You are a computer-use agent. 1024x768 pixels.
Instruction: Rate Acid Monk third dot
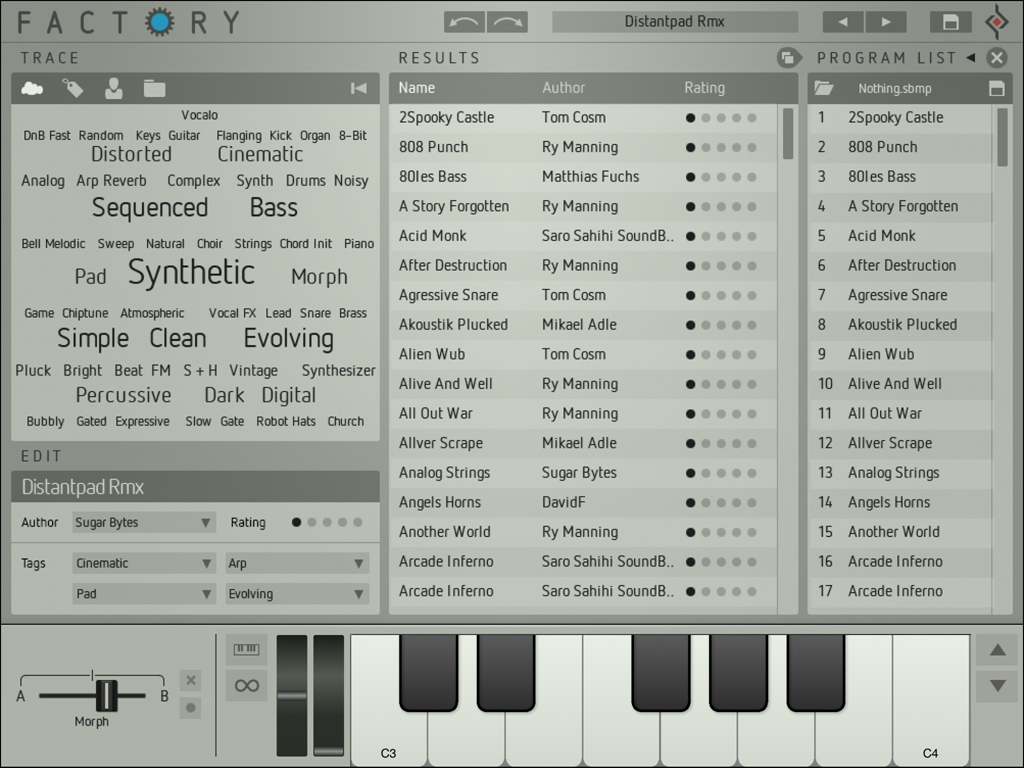pos(721,236)
